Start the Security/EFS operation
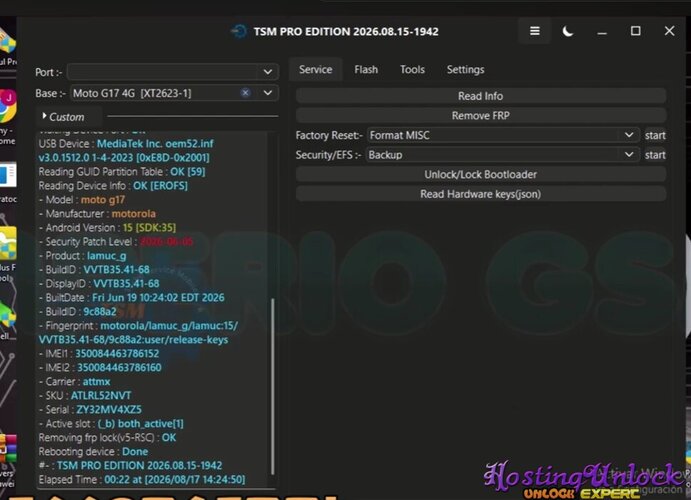Viewport: 691px width, 500px height. coord(655,155)
